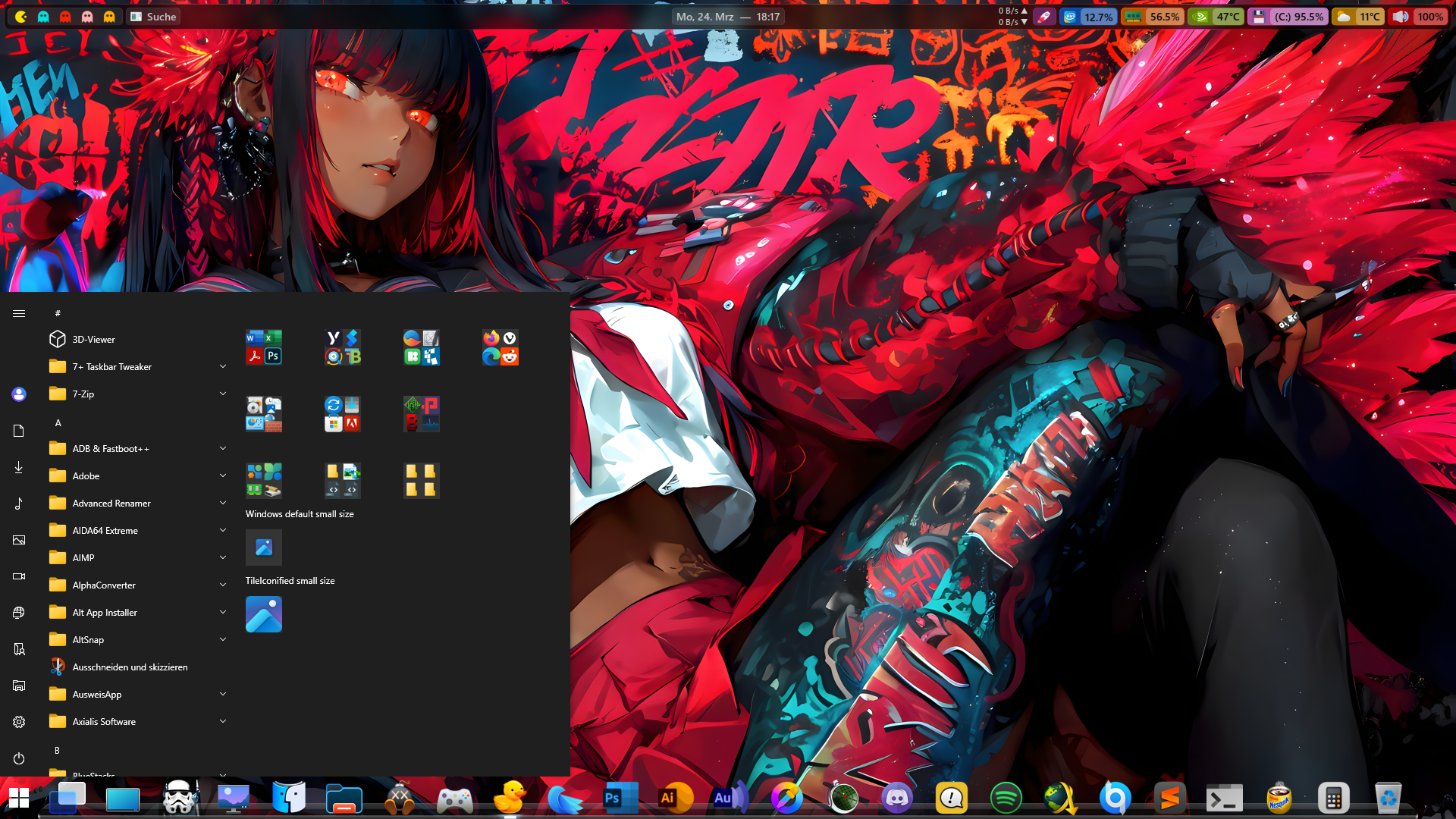1456x819 pixels.
Task: Jump to letter A section header
Action: pos(58,423)
